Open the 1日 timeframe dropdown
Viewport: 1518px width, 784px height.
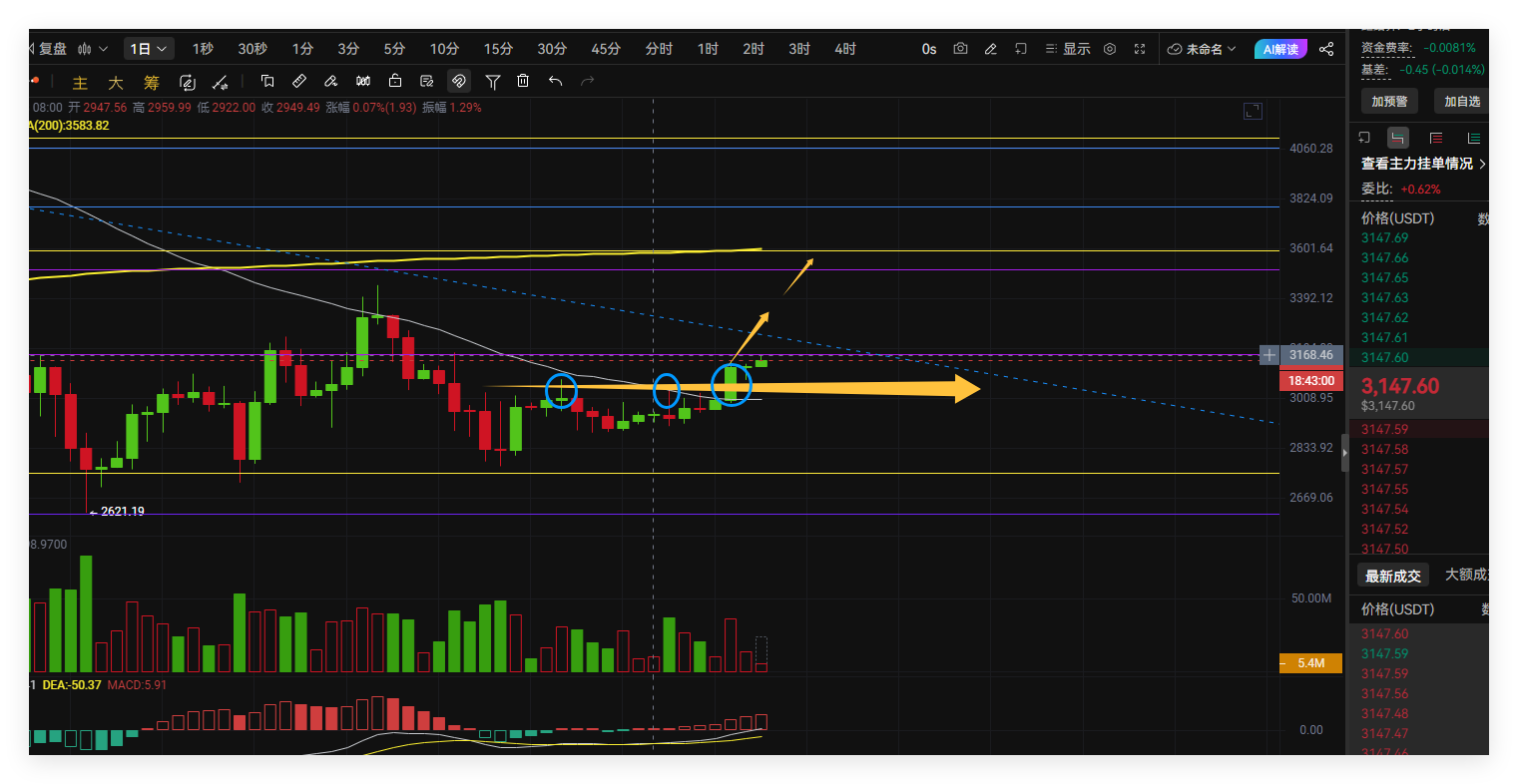[149, 49]
